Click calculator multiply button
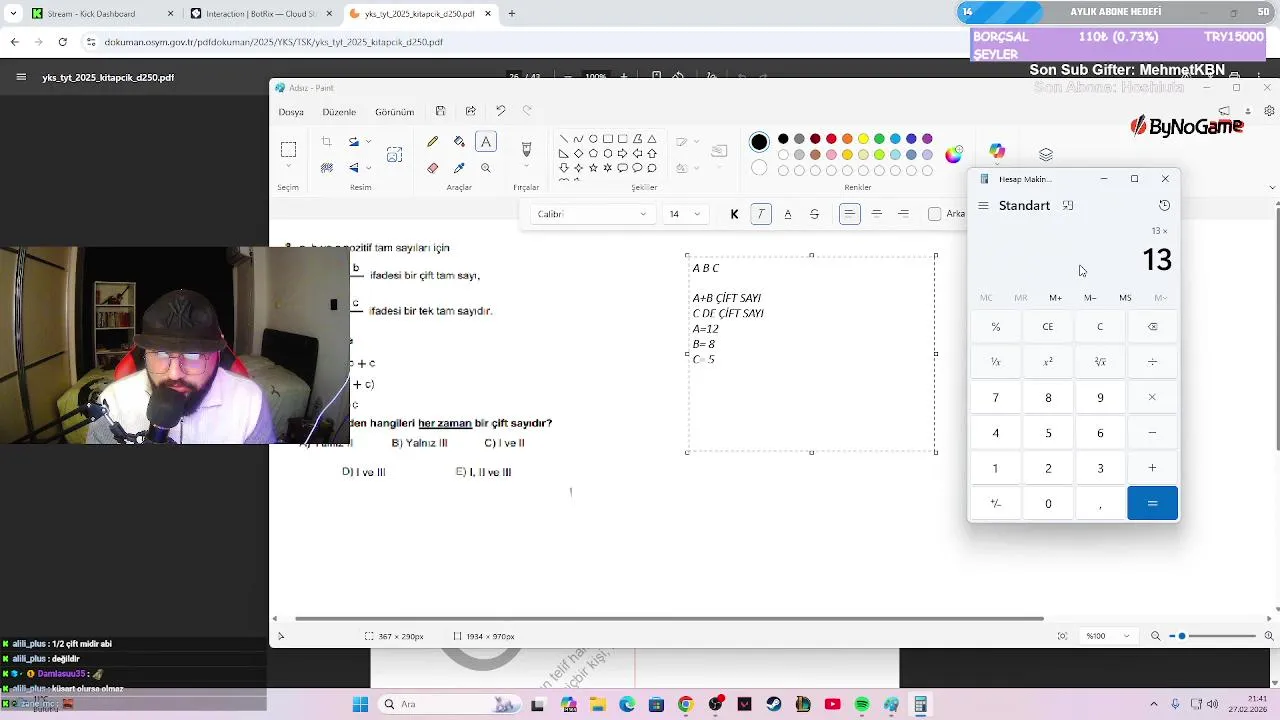This screenshot has height=720, width=1280. (x=1152, y=398)
